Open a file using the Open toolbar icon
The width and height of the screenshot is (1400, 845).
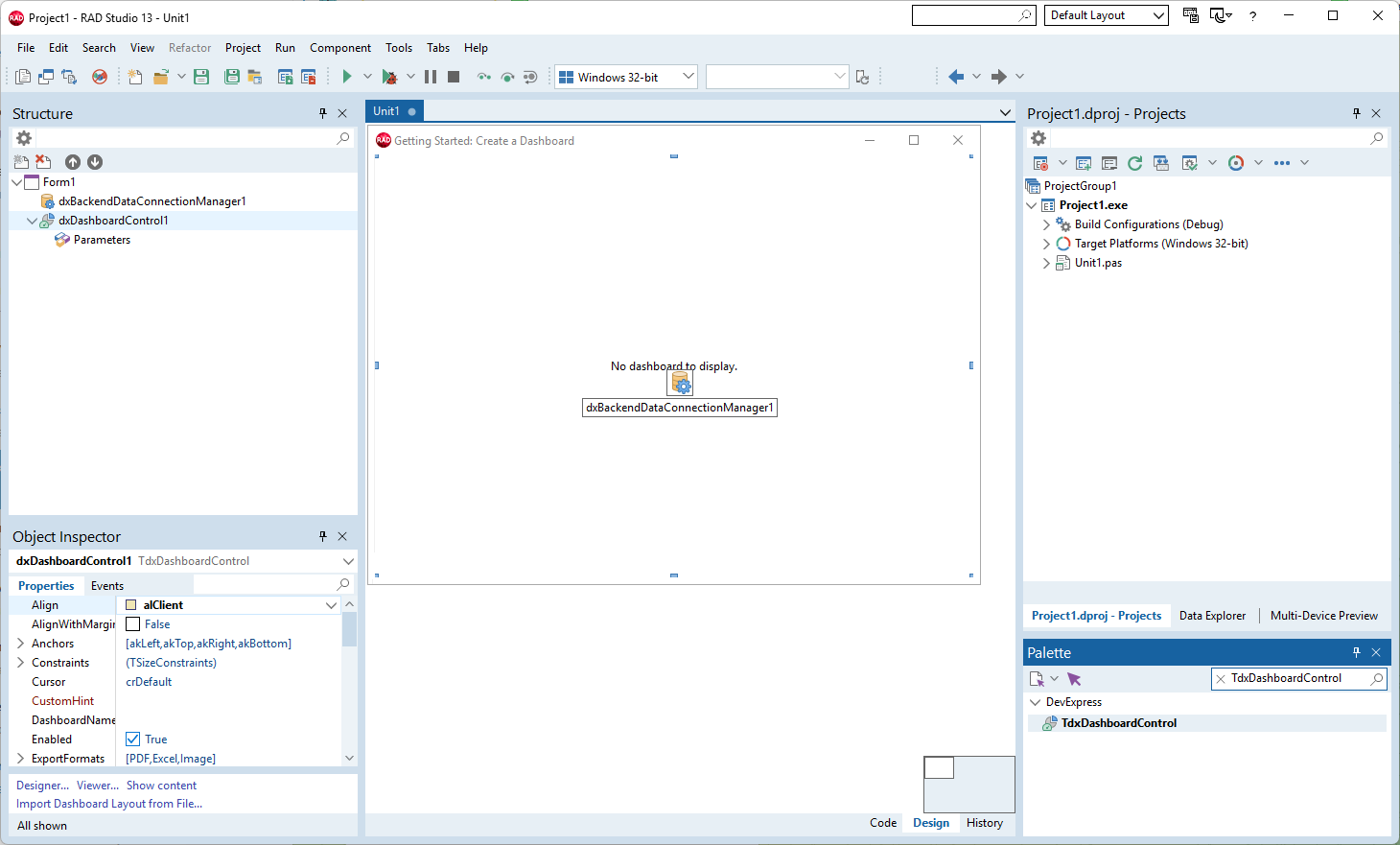pos(162,76)
